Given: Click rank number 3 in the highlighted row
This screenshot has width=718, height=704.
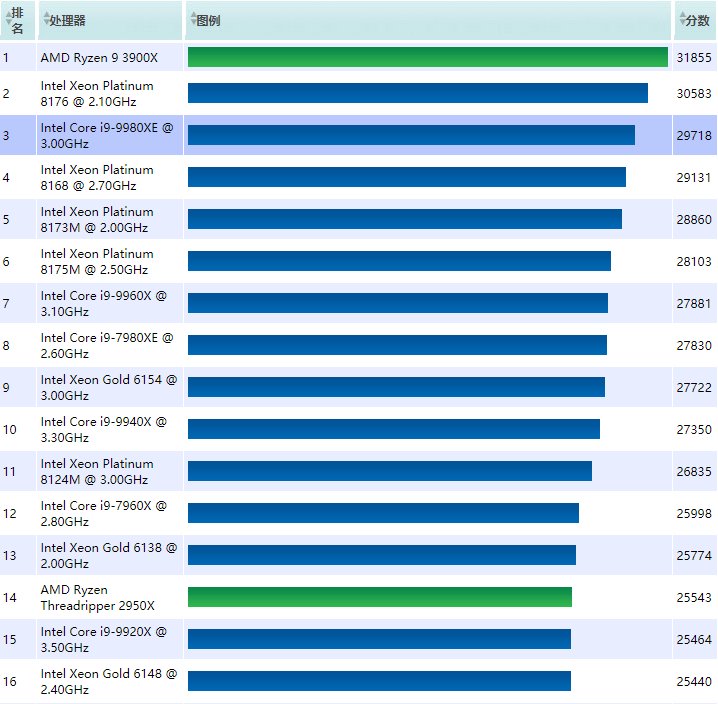Looking at the screenshot, I should point(6,136).
